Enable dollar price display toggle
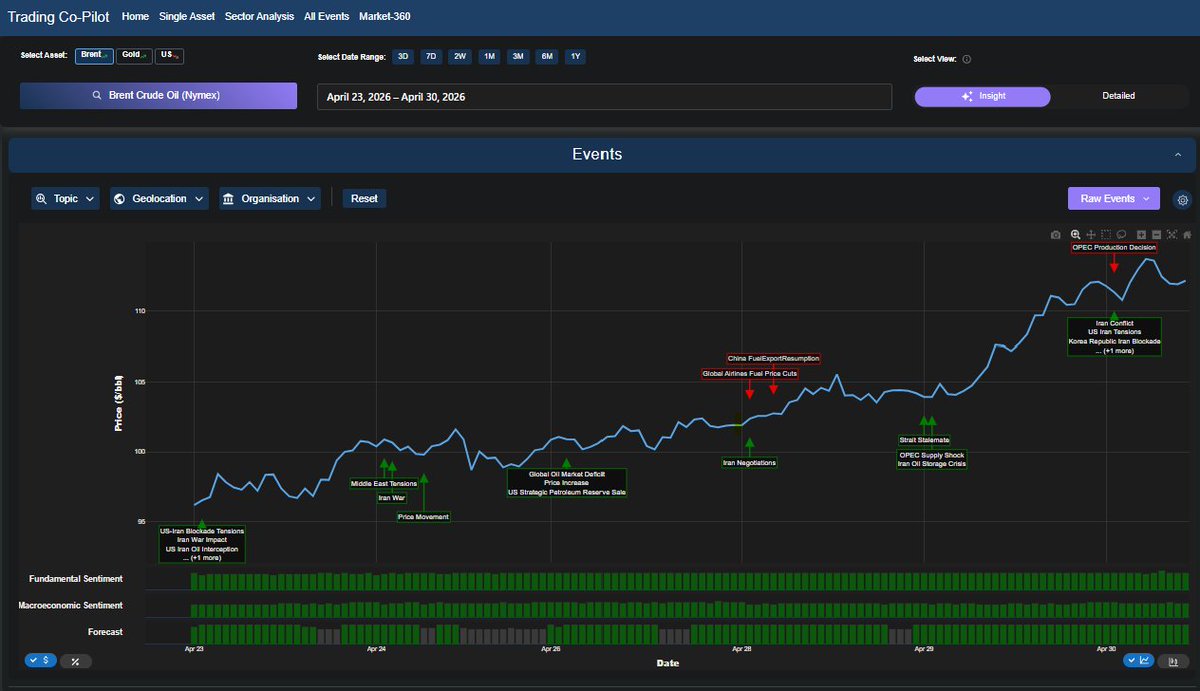 pos(41,660)
